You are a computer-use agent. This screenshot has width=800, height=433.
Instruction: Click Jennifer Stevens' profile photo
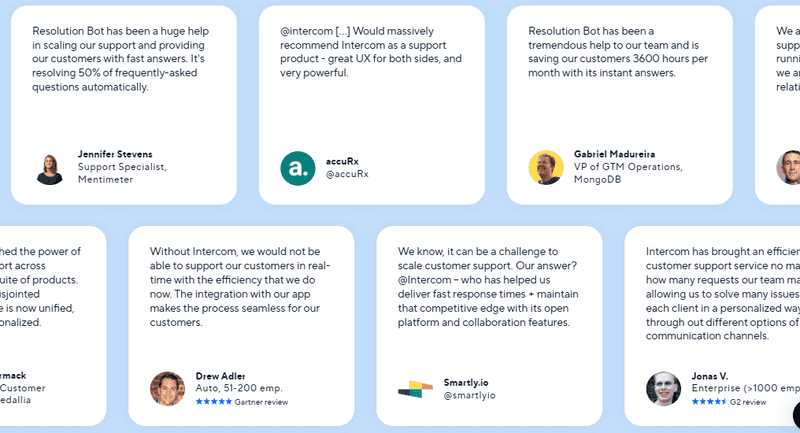point(49,169)
